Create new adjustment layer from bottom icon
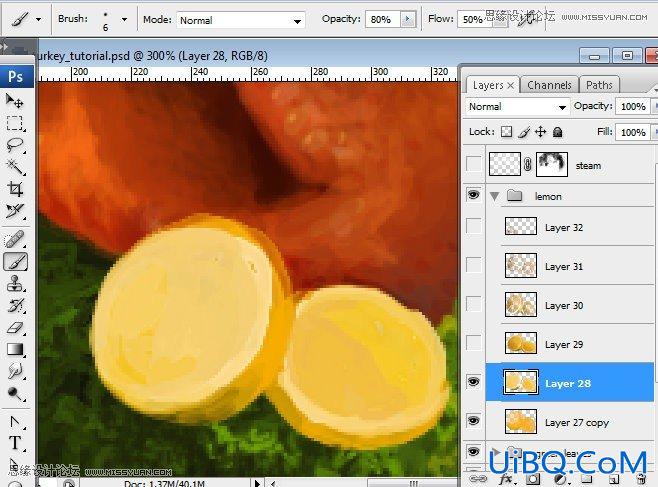Screen dimensions: 658x487 [560, 479]
